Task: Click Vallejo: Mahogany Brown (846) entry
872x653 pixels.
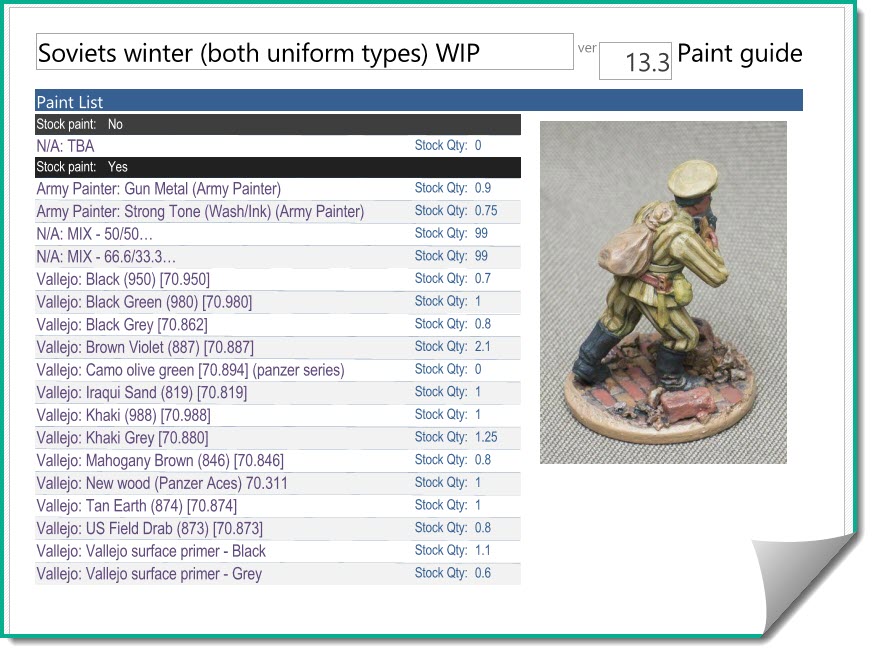Action: (160, 461)
